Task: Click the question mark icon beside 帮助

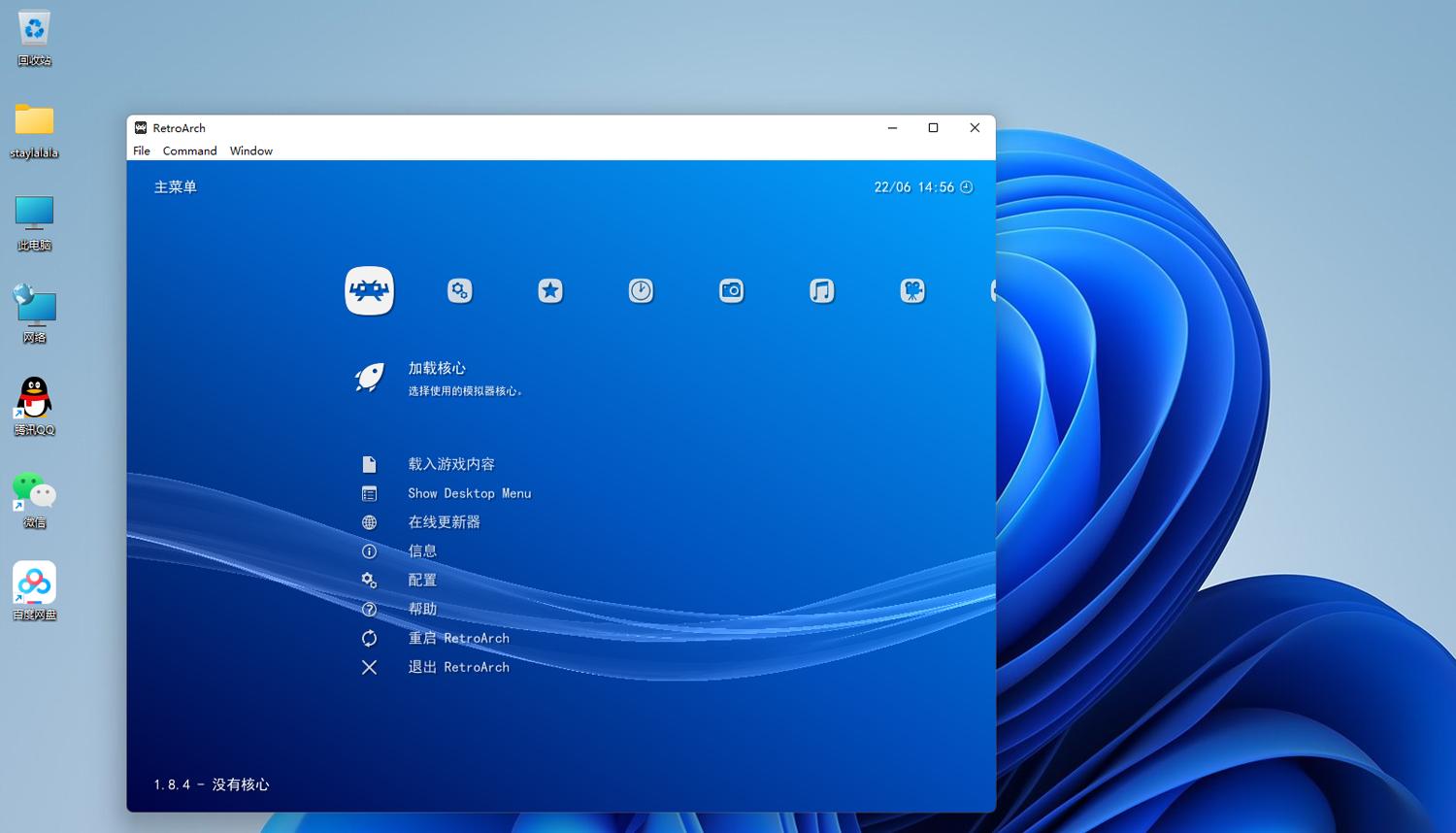Action: tap(369, 610)
